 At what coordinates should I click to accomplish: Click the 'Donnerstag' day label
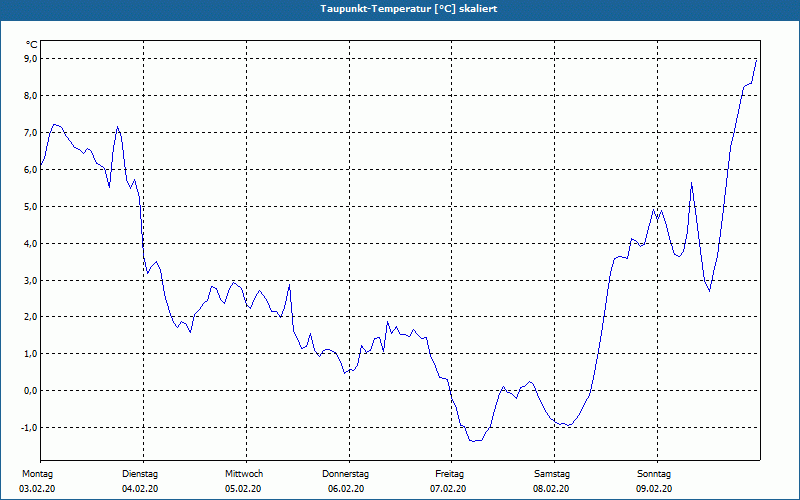[x=345, y=474]
